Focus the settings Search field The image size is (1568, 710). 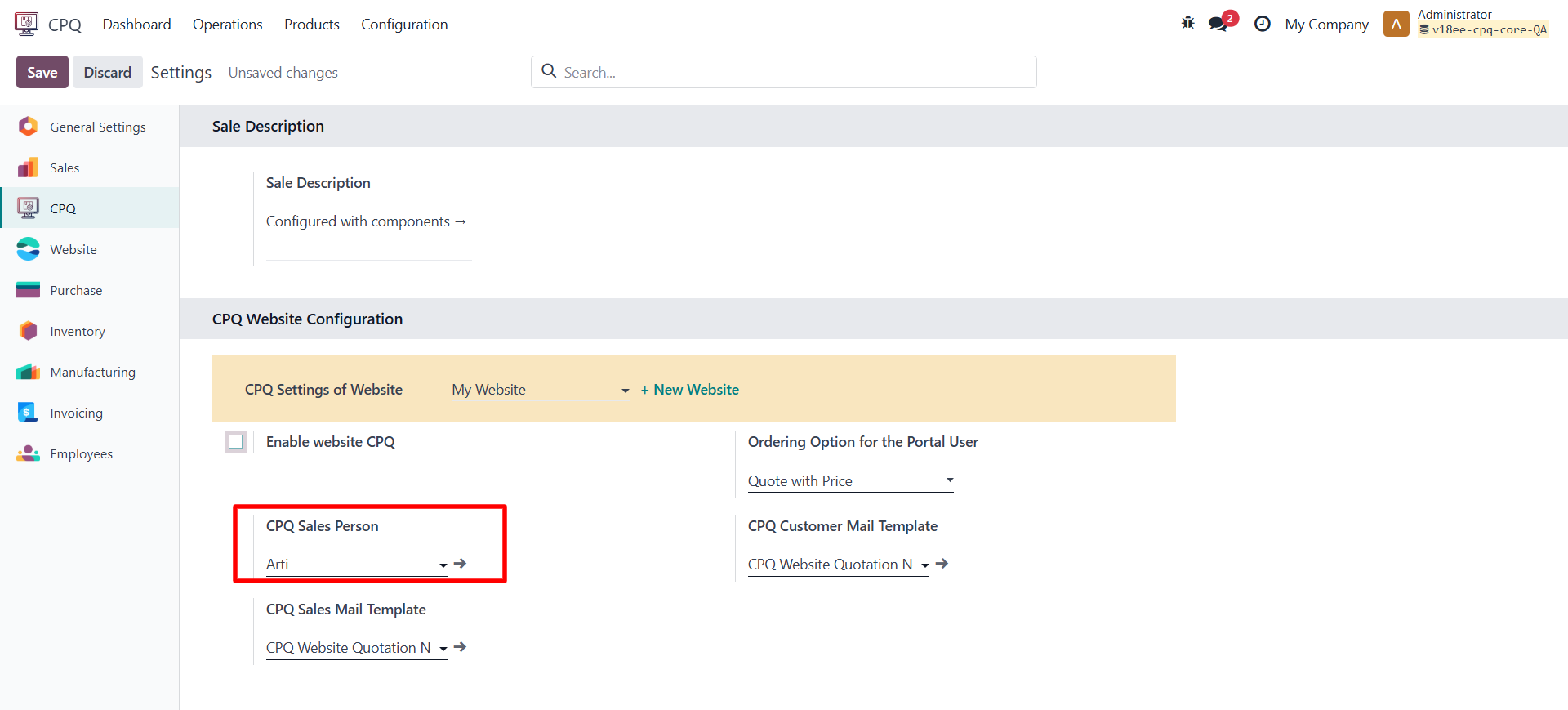[784, 73]
